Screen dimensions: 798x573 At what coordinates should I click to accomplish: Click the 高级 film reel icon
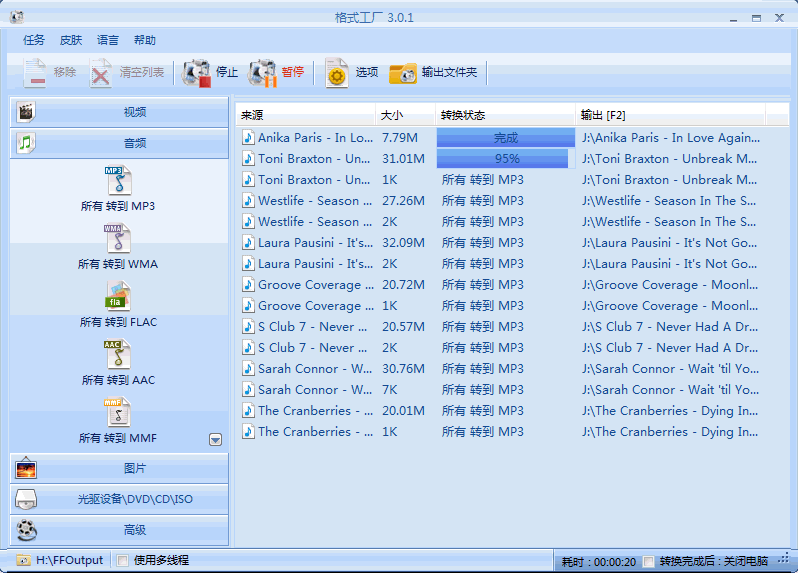[25, 530]
